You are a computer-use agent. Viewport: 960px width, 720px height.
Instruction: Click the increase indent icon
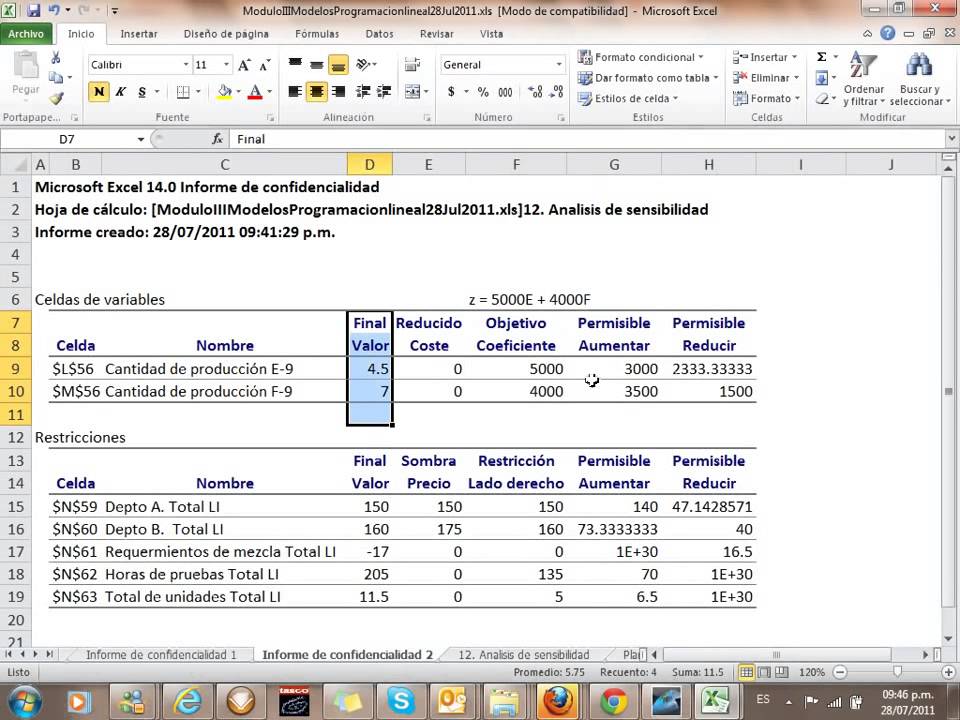384,92
